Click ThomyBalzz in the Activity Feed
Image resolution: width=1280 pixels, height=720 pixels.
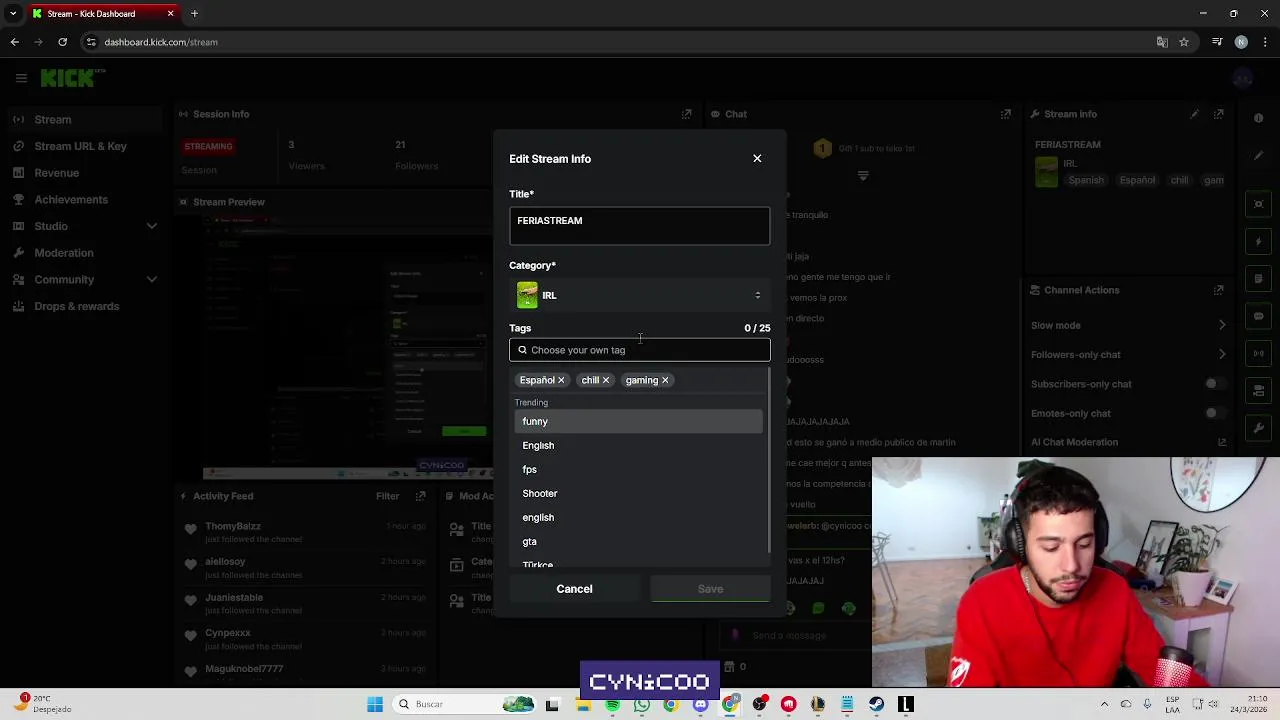(233, 526)
